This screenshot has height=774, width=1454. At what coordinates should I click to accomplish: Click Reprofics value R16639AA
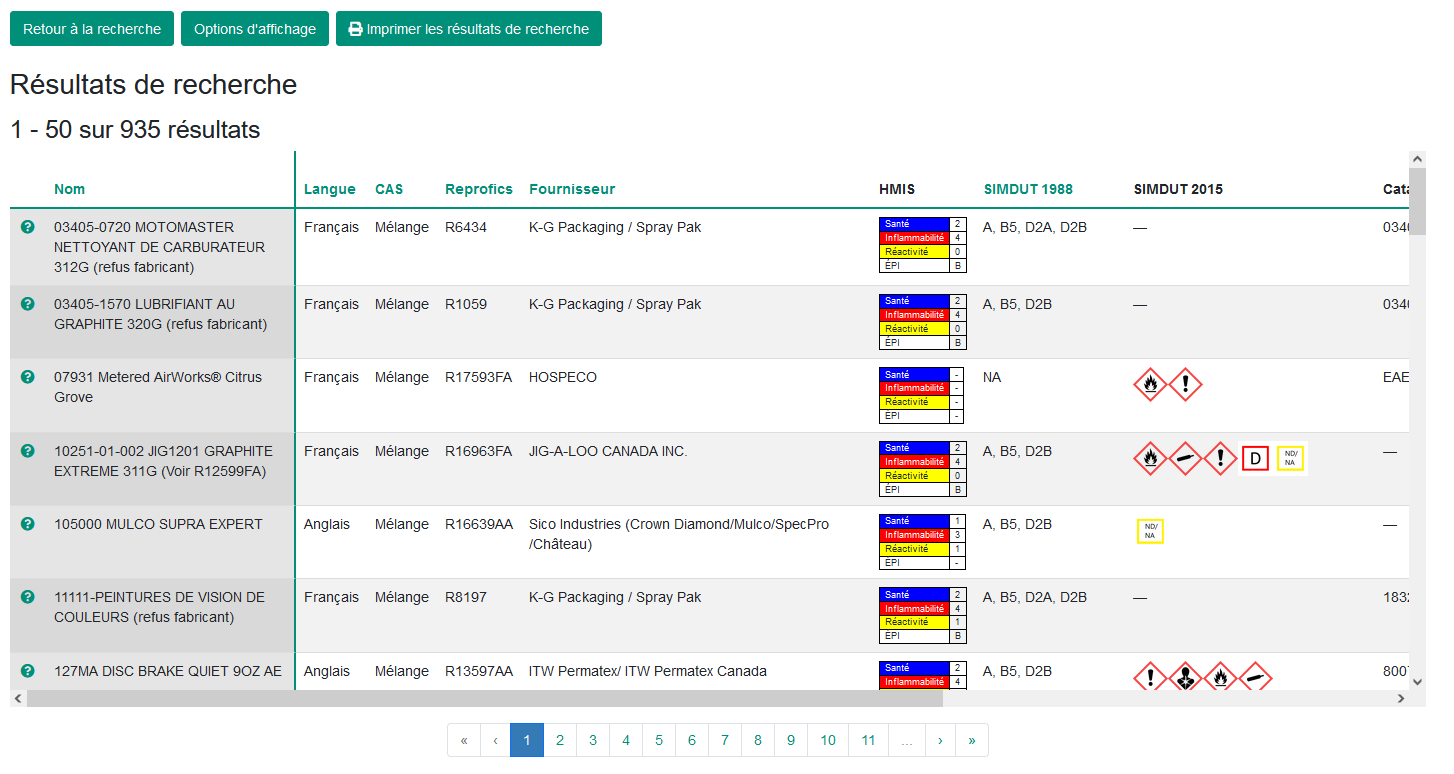(479, 524)
